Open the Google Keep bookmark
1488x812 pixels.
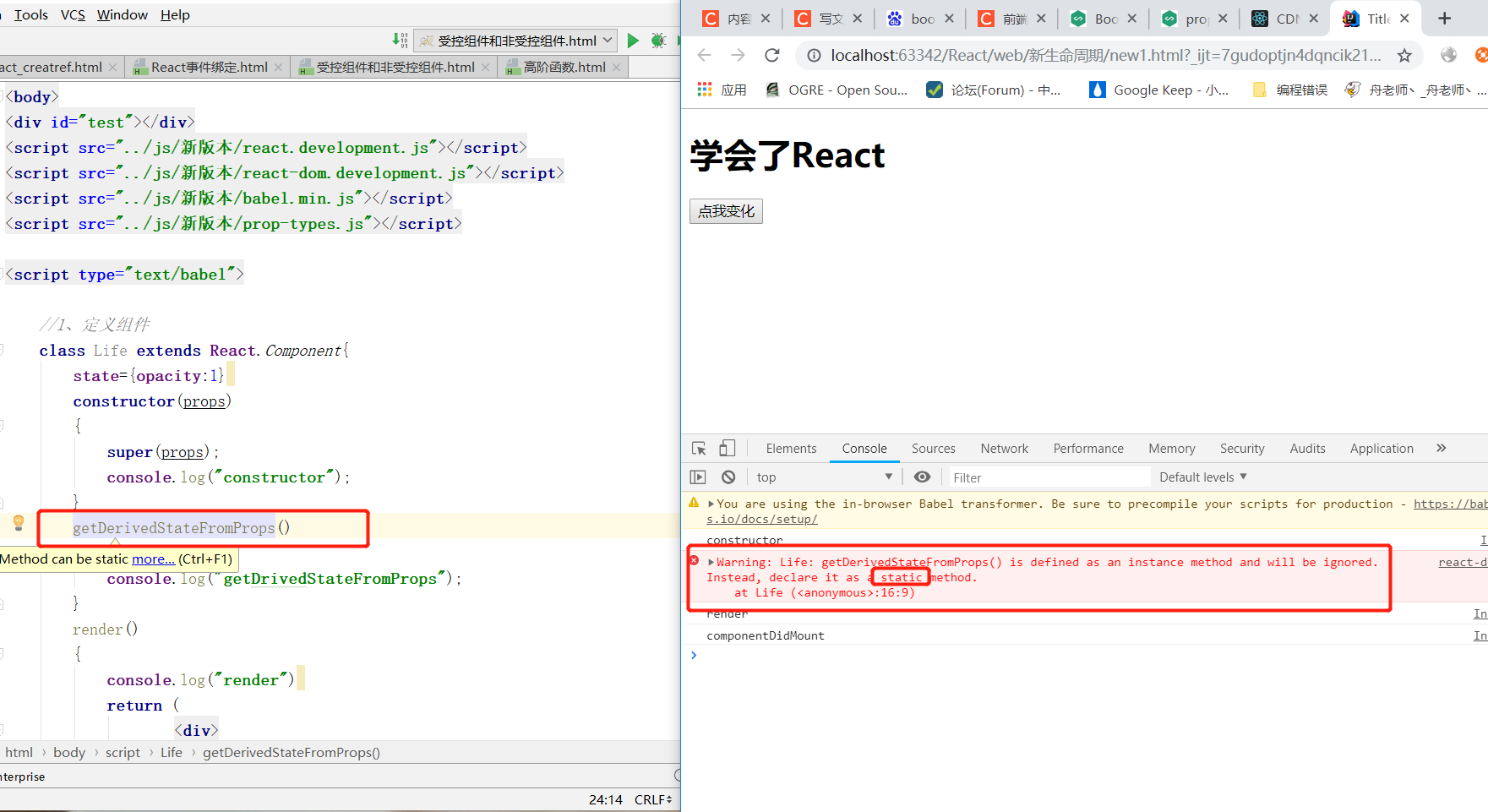pos(1159,90)
